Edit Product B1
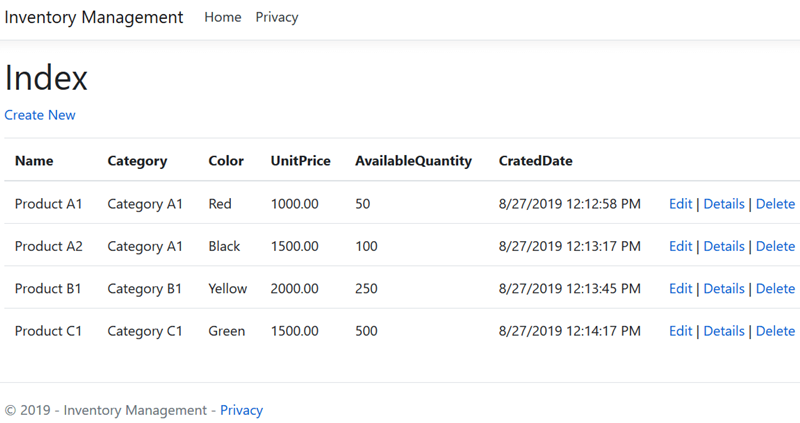 (x=680, y=289)
